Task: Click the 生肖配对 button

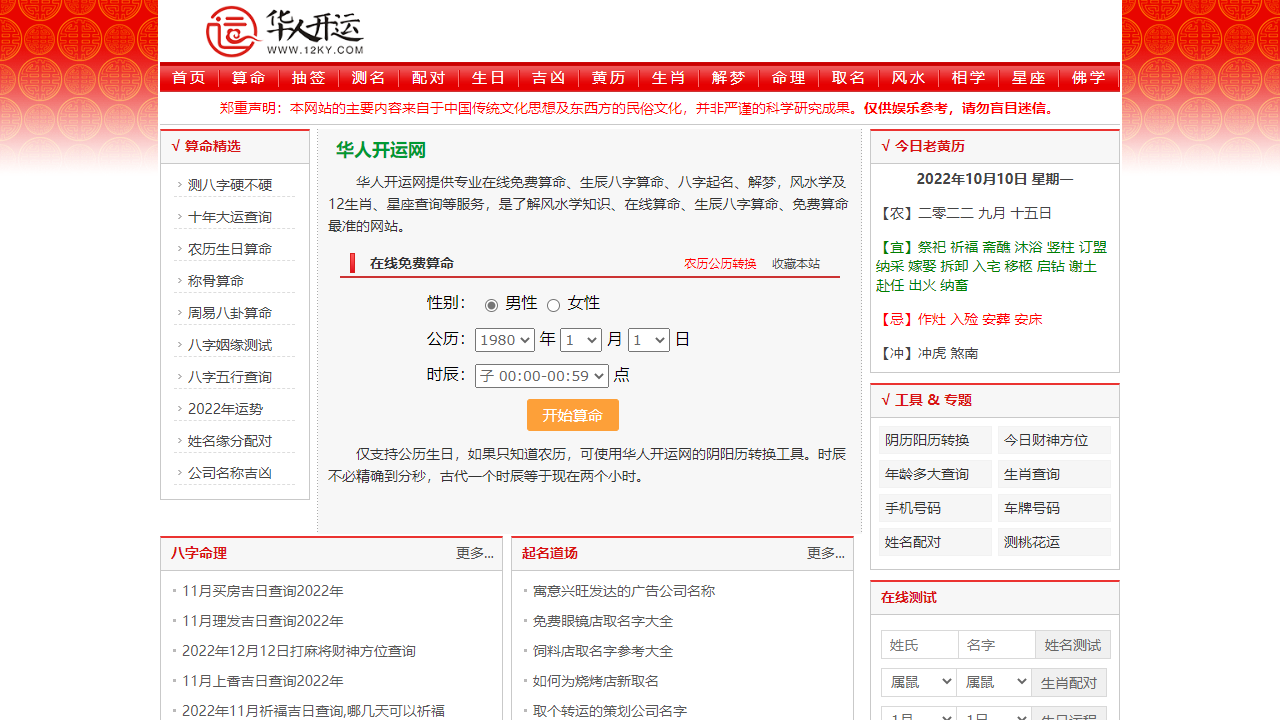Action: point(1069,683)
